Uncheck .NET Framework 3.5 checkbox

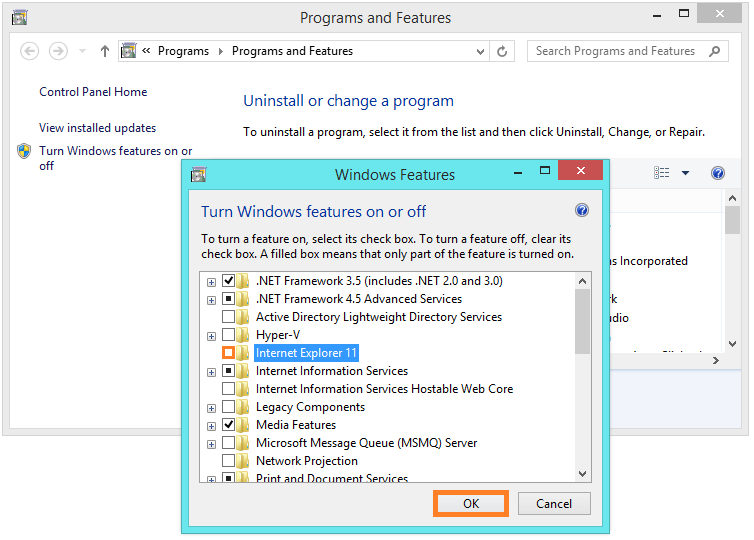coord(228,280)
